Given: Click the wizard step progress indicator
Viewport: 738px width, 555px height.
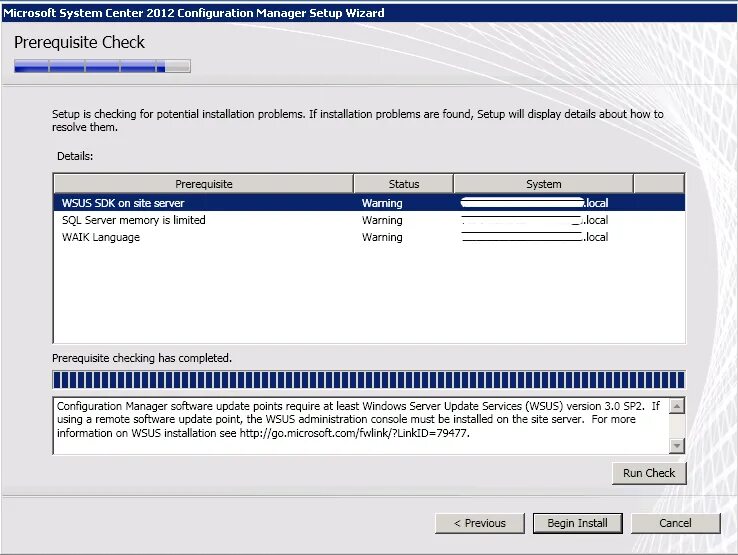Looking at the screenshot, I should (x=102, y=66).
